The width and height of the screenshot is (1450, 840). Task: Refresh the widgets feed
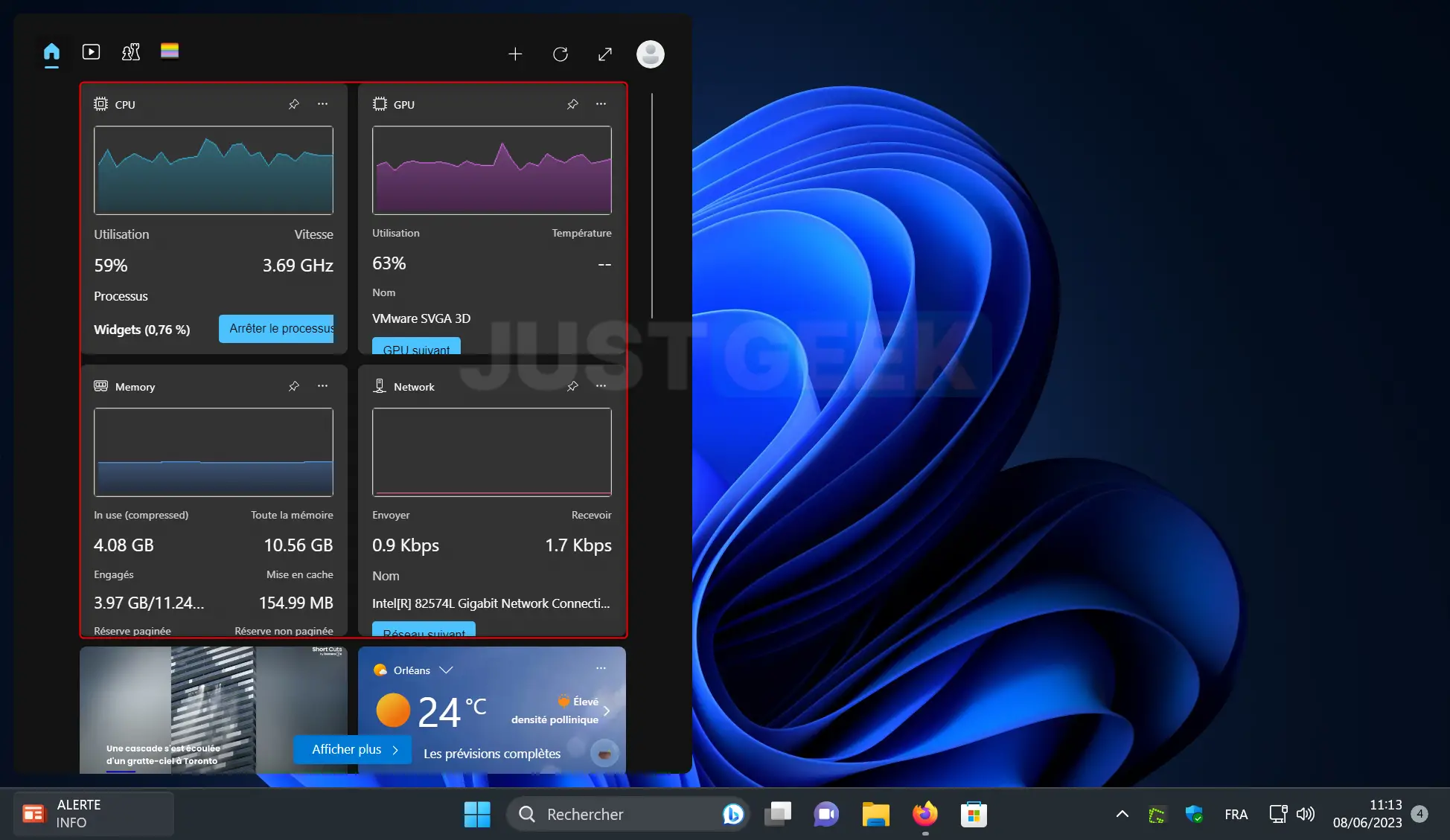point(560,54)
